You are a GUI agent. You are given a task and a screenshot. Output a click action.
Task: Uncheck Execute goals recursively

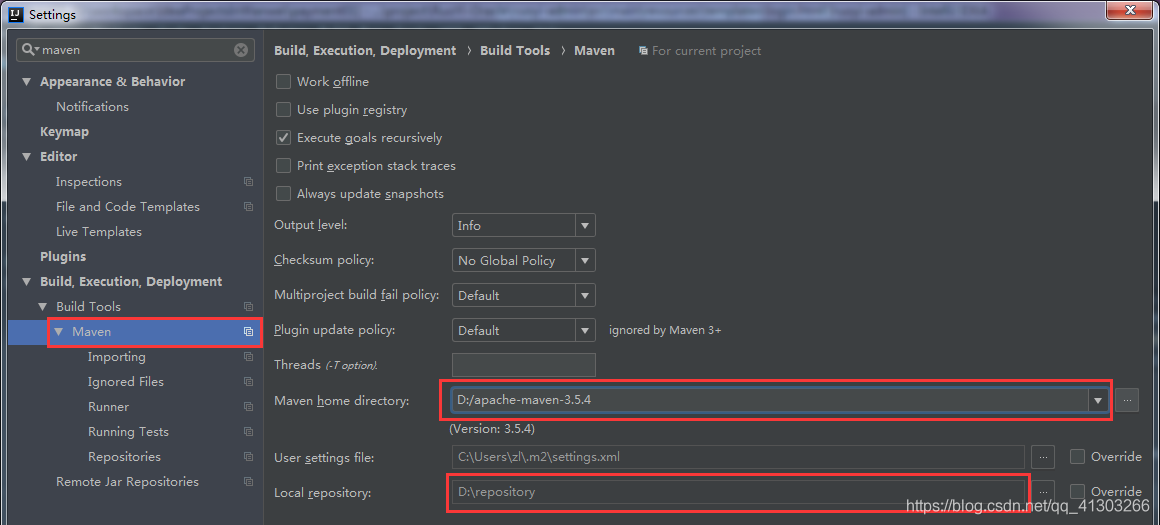pyautogui.click(x=283, y=138)
